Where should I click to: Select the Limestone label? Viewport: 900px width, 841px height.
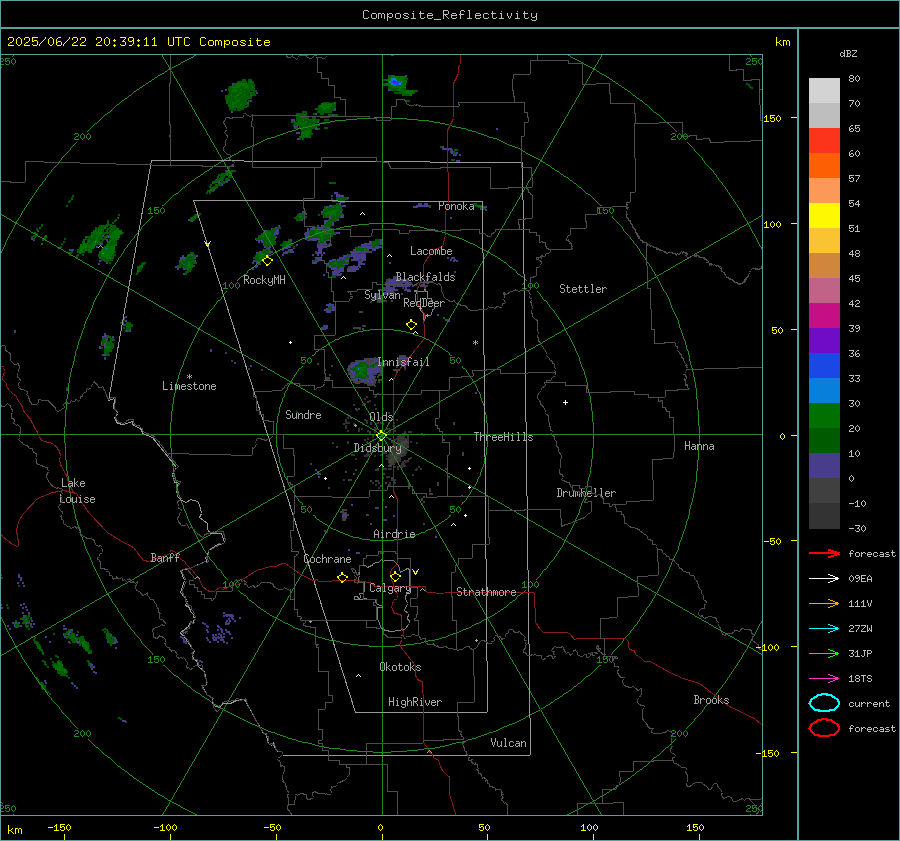click(189, 386)
